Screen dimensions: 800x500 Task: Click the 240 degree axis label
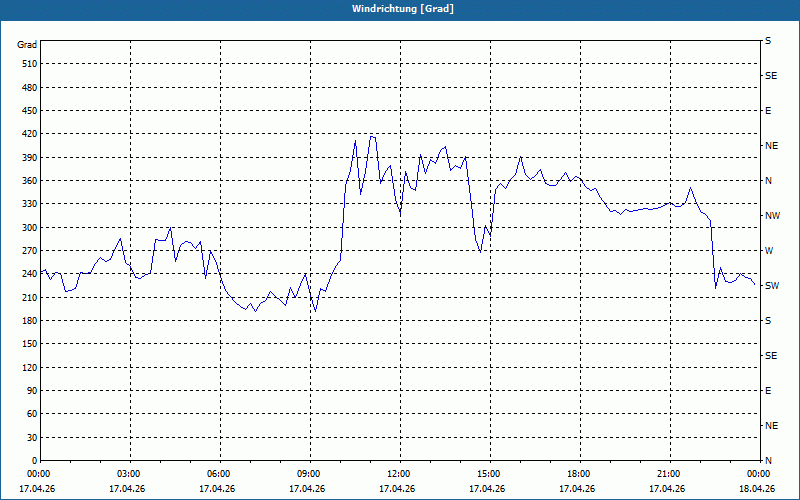(30, 273)
